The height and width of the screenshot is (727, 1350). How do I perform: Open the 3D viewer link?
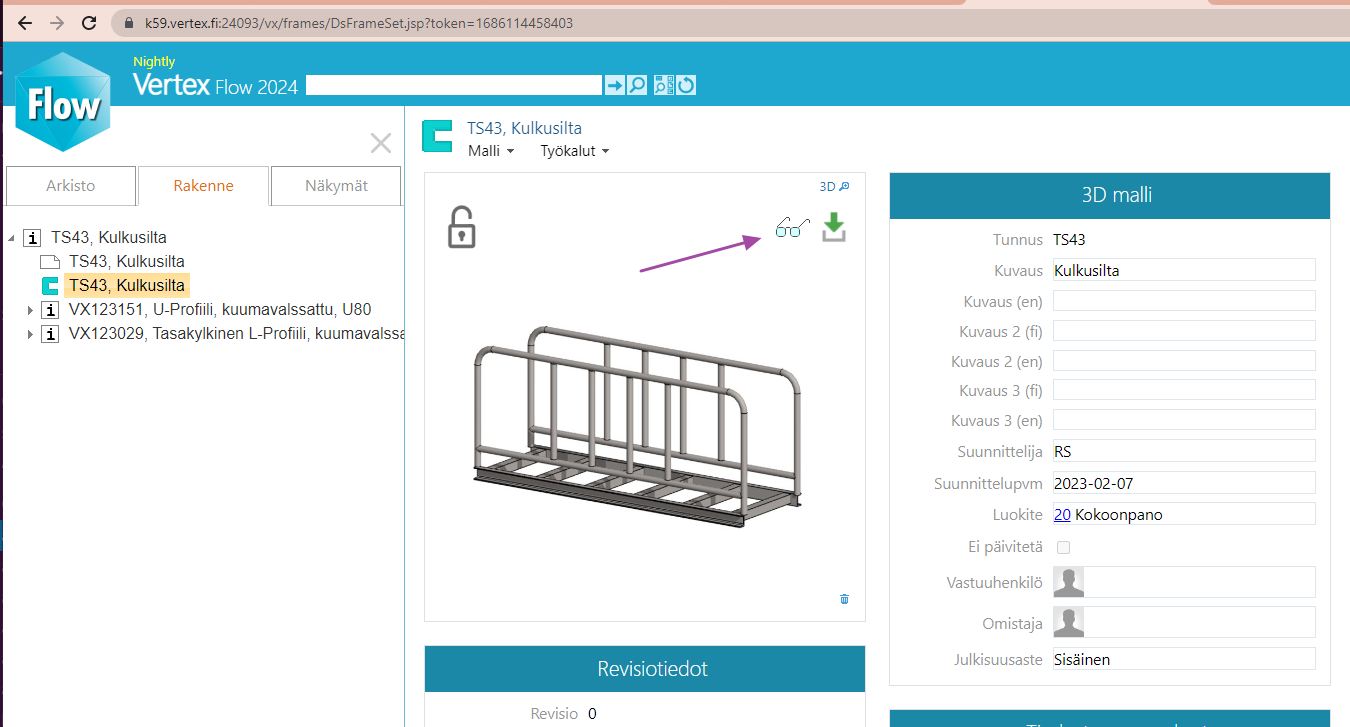[x=834, y=186]
